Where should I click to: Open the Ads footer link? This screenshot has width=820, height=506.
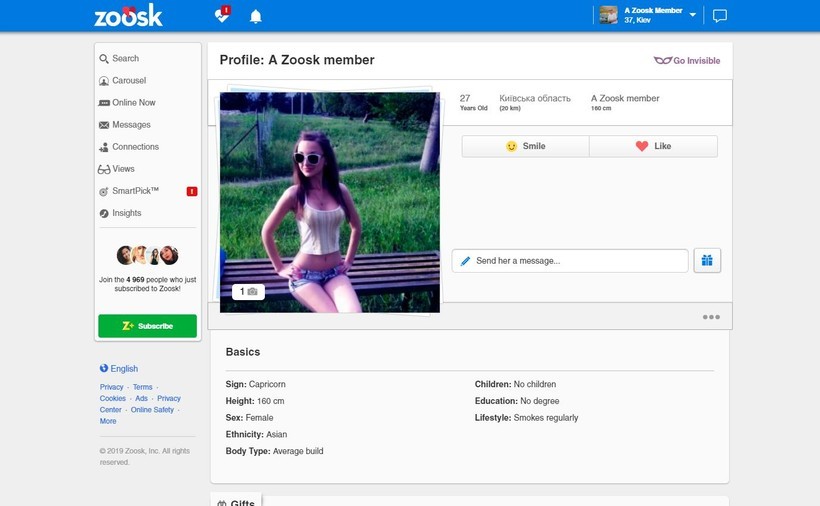coord(141,398)
